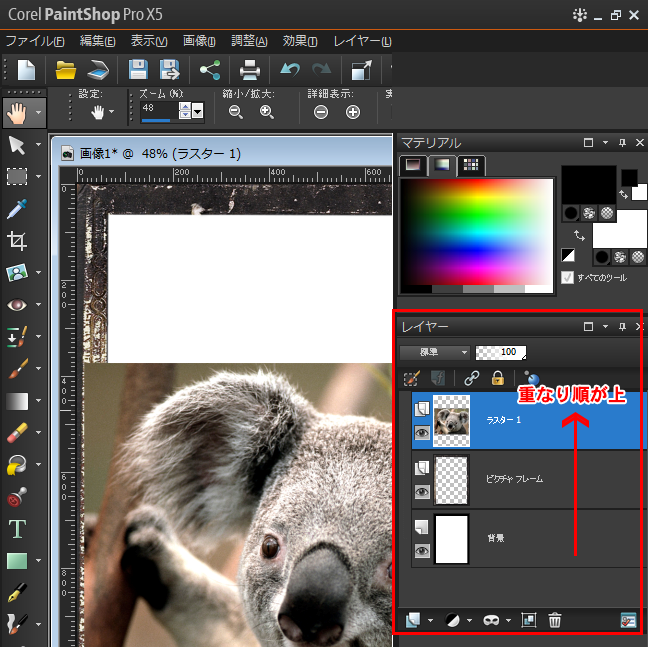Click the large black foreground color swatch

(x=589, y=185)
